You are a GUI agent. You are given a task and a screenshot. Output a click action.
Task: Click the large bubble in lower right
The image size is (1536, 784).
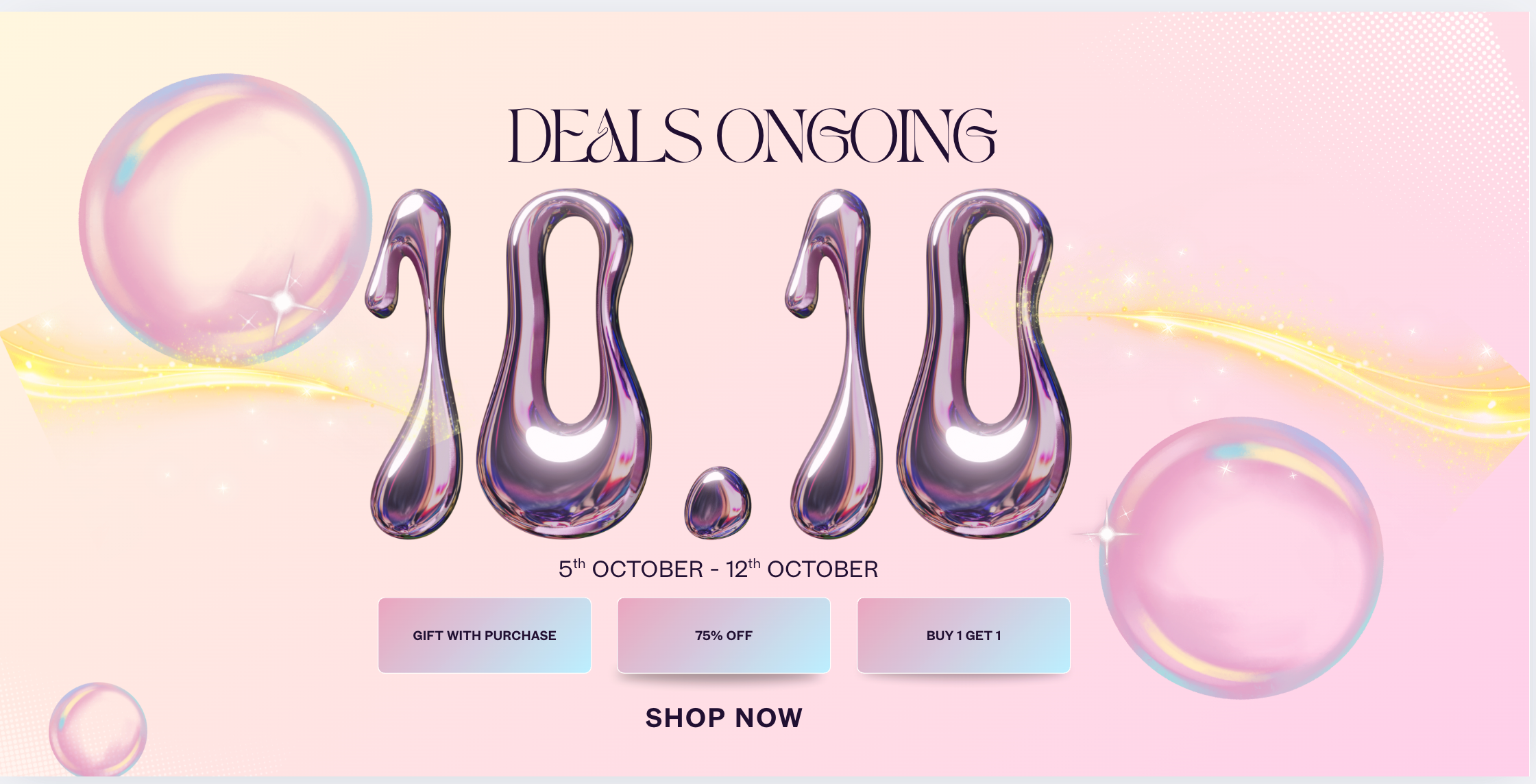tap(1241, 558)
